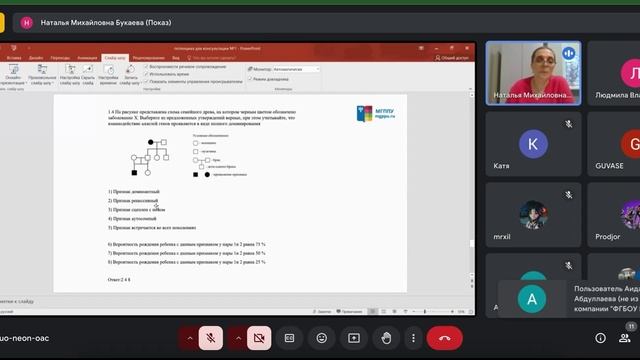The height and width of the screenshot is (360, 640).
Task: Turn on the camera in Meet
Action: [x=259, y=338]
